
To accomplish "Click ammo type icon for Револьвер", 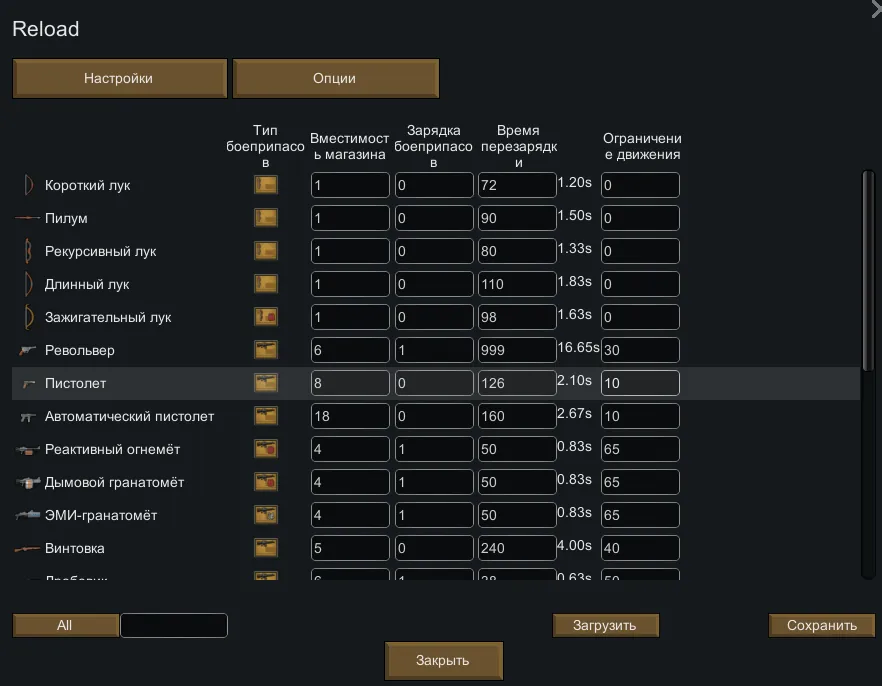I will pyautogui.click(x=265, y=350).
